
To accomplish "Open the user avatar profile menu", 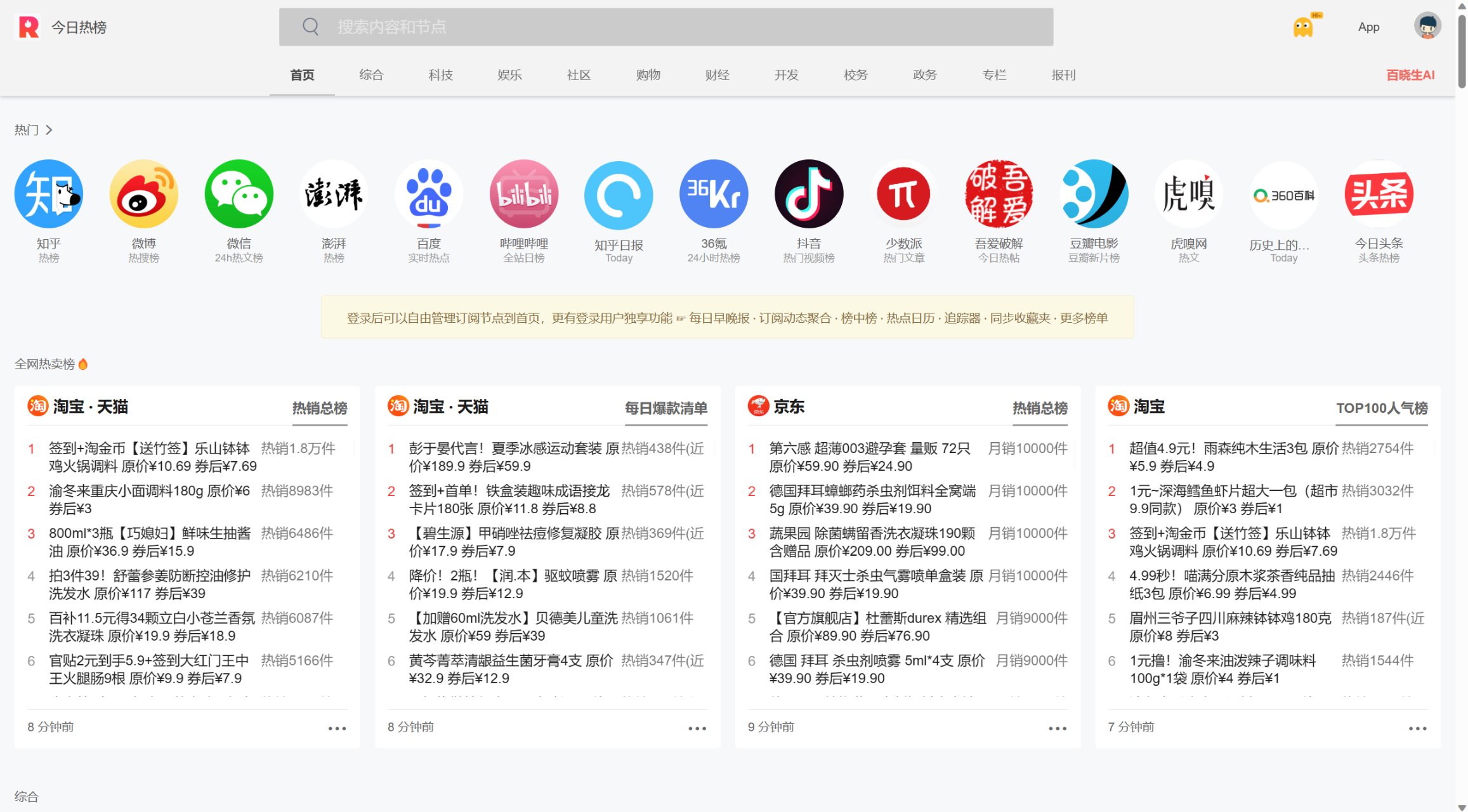I will point(1427,27).
